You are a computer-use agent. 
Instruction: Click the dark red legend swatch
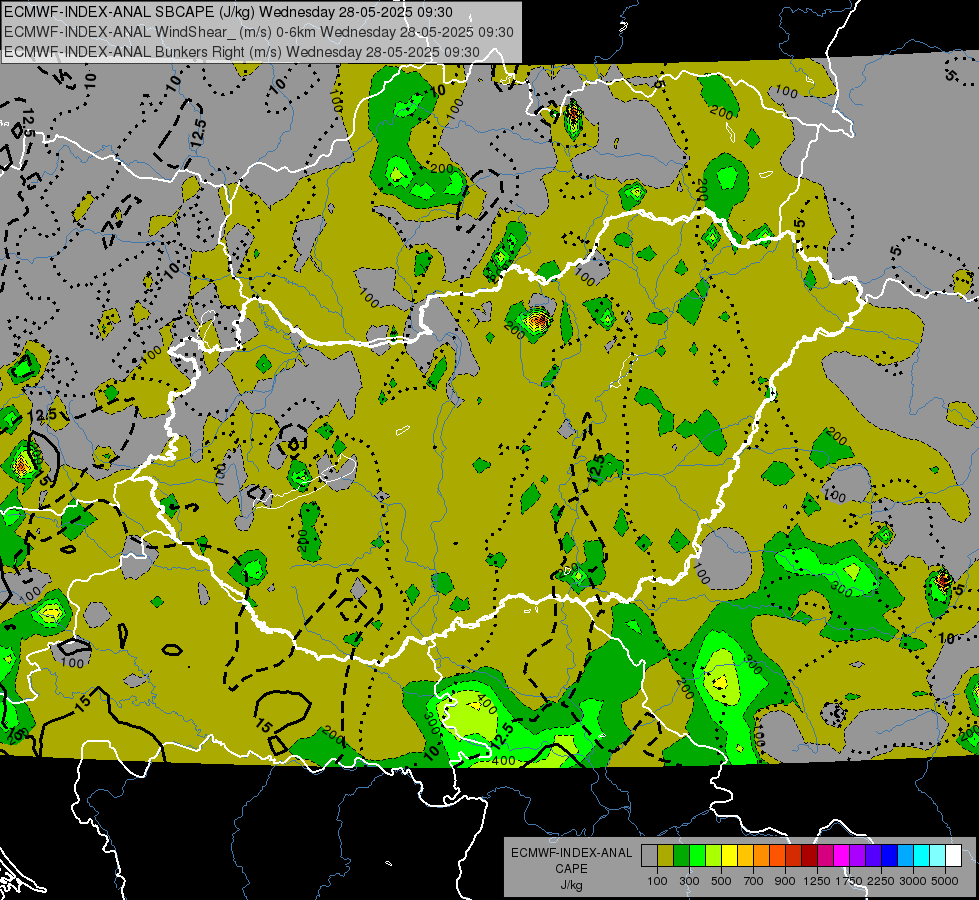click(809, 856)
